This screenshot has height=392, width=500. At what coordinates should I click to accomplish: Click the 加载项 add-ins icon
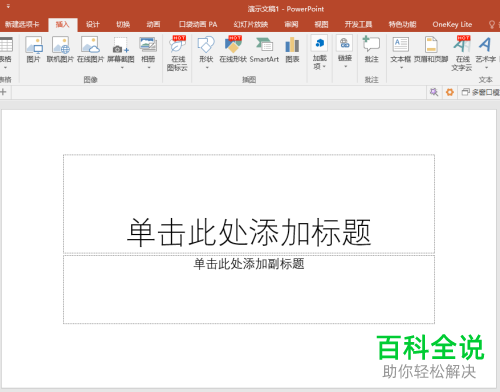[319, 43]
